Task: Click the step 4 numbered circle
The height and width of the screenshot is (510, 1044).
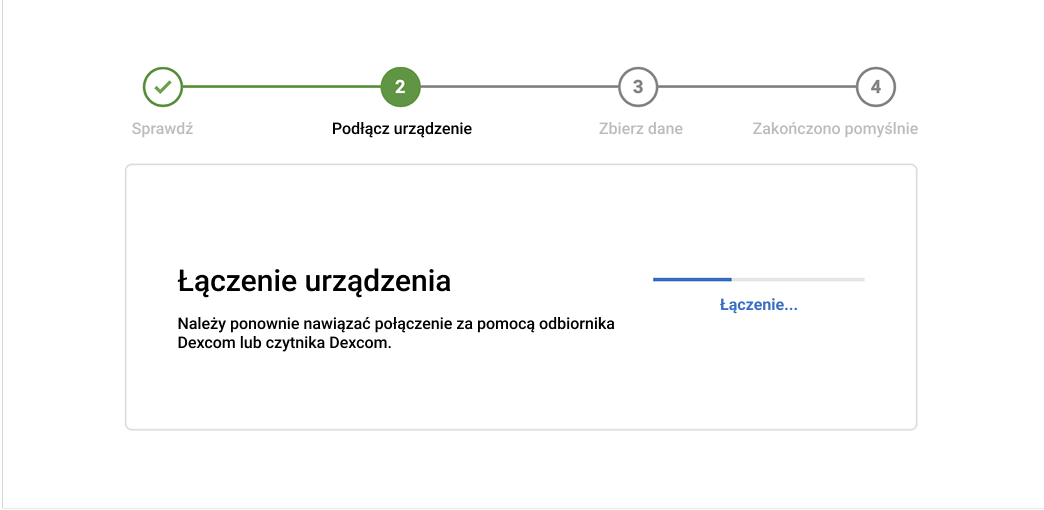Action: pos(876,87)
